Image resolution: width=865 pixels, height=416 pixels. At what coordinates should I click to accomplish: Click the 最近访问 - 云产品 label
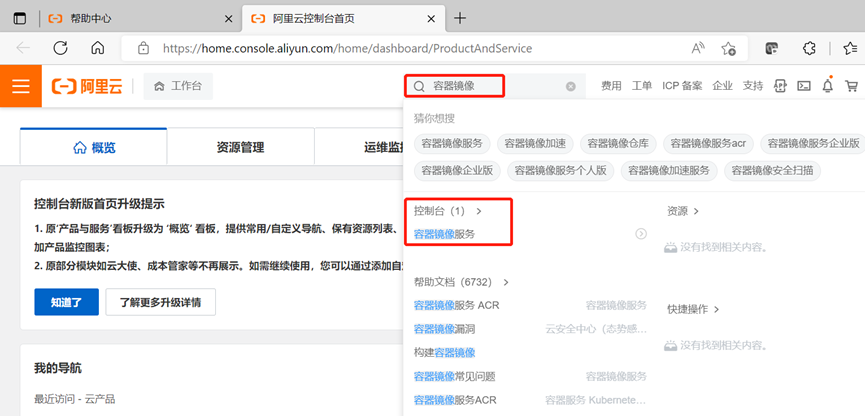[x=74, y=399]
